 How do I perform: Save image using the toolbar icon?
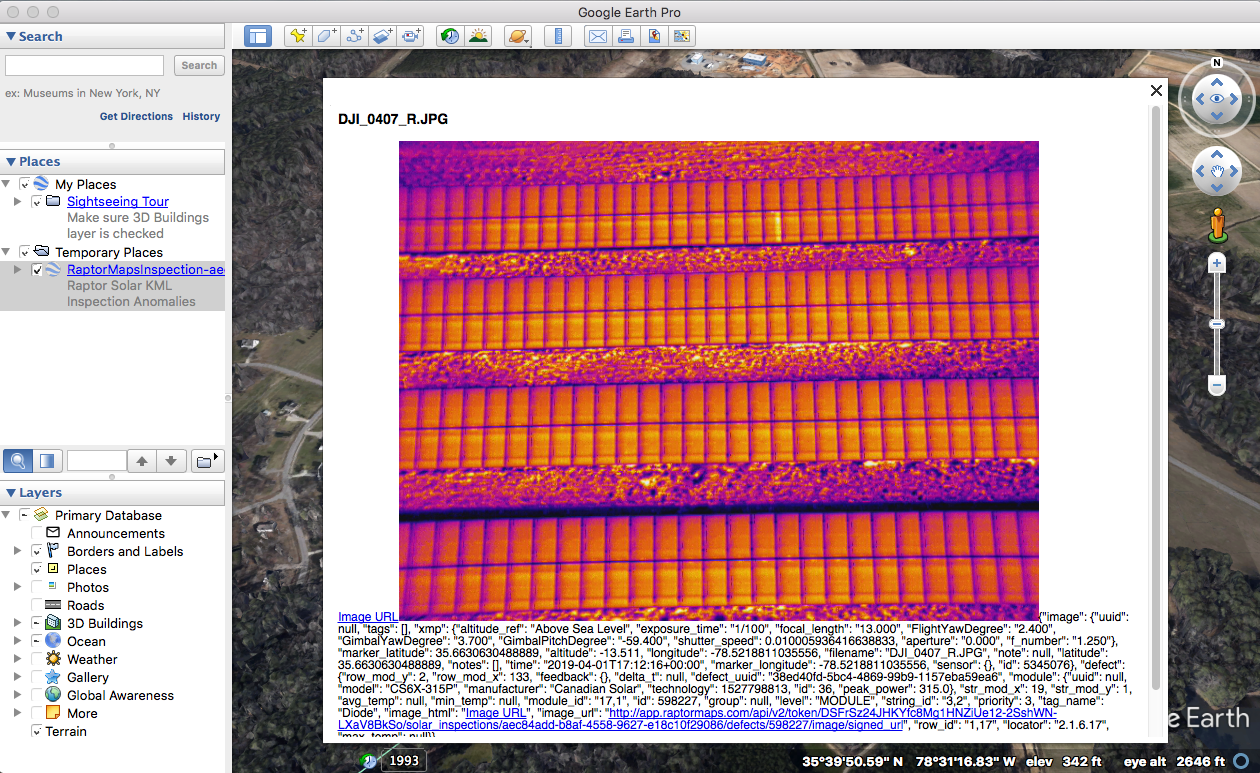[654, 36]
